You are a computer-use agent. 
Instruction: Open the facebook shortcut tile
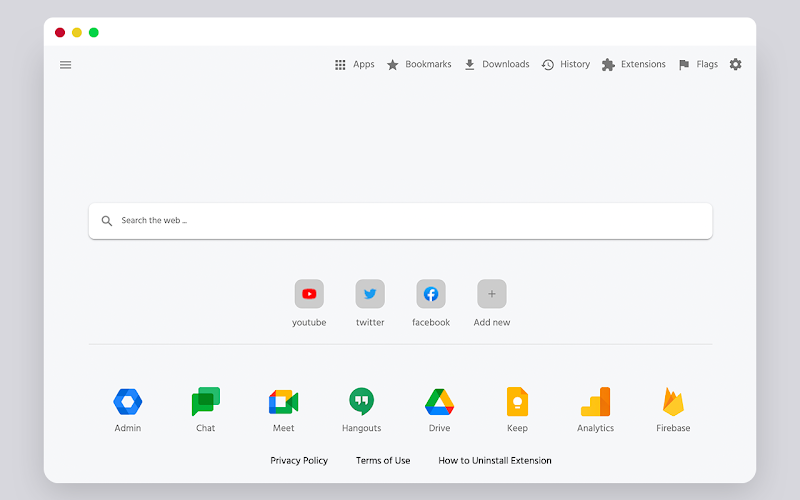(431, 294)
